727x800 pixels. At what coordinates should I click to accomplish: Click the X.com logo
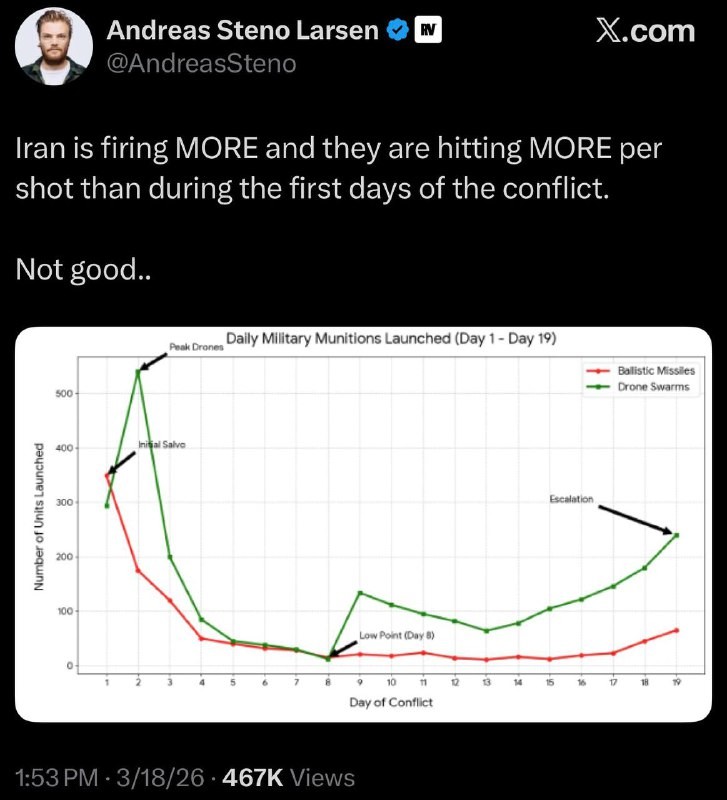point(645,31)
